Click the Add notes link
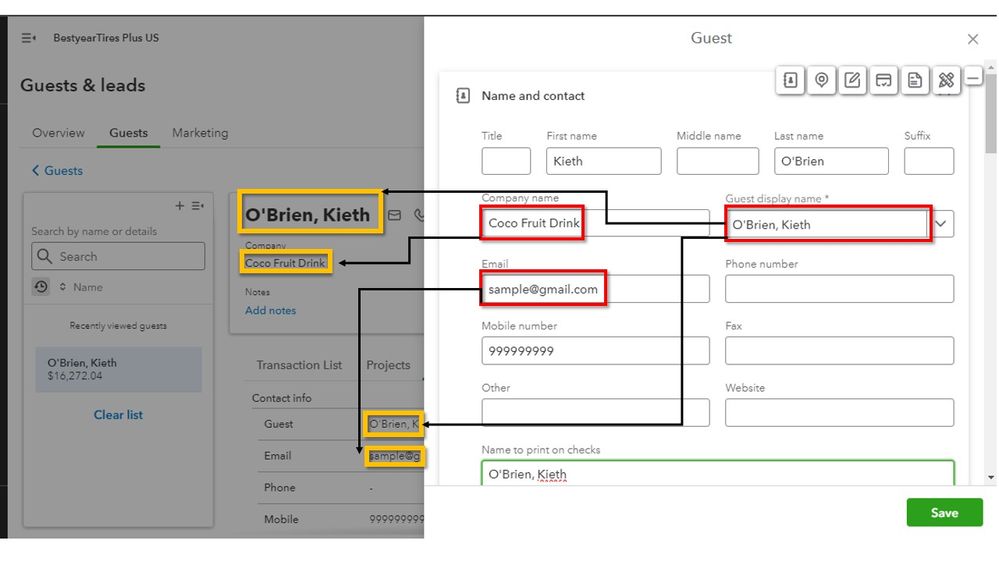The height and width of the screenshot is (562, 999). pos(270,311)
